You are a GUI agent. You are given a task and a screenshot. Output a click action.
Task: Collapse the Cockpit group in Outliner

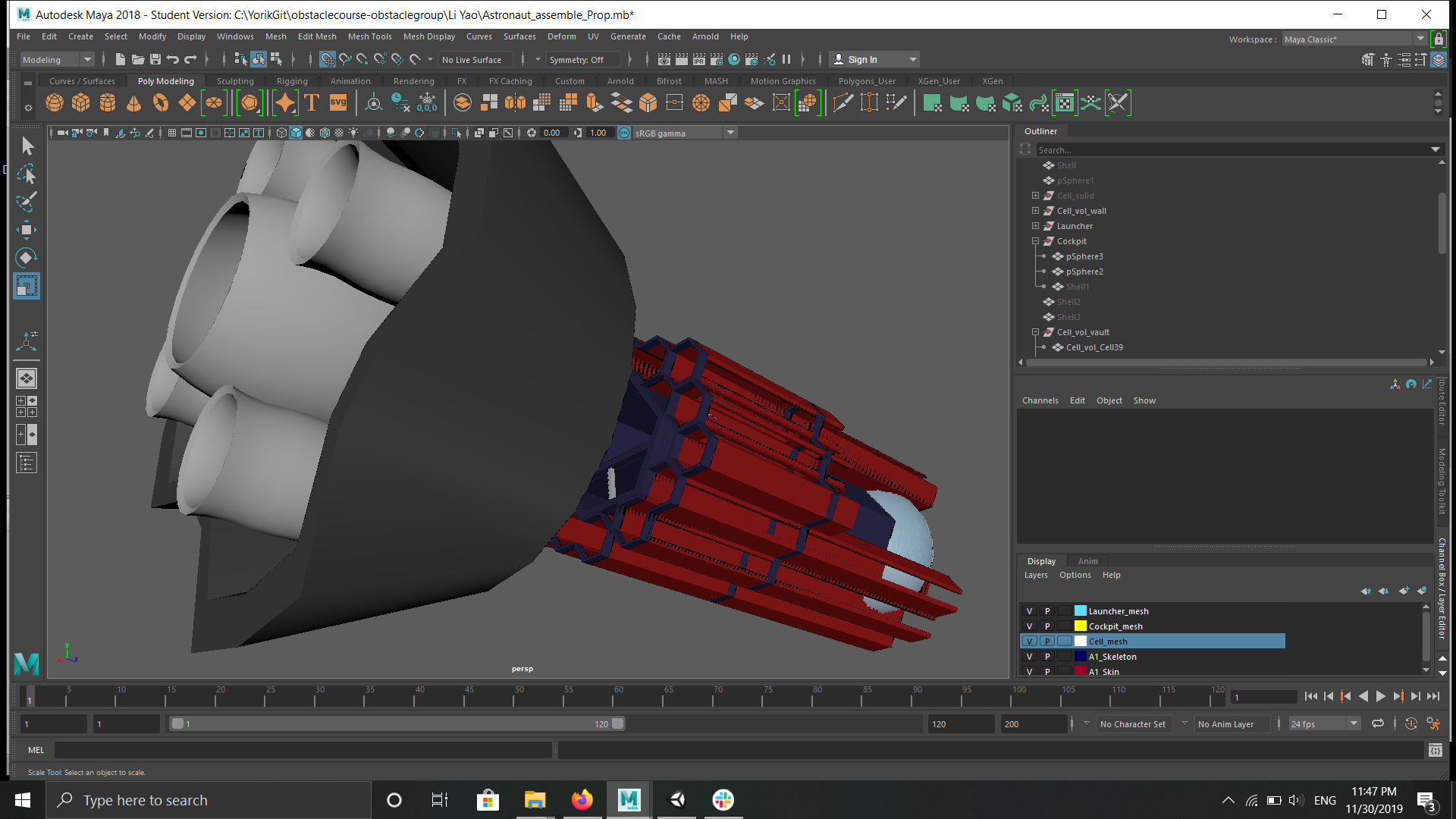click(1035, 241)
